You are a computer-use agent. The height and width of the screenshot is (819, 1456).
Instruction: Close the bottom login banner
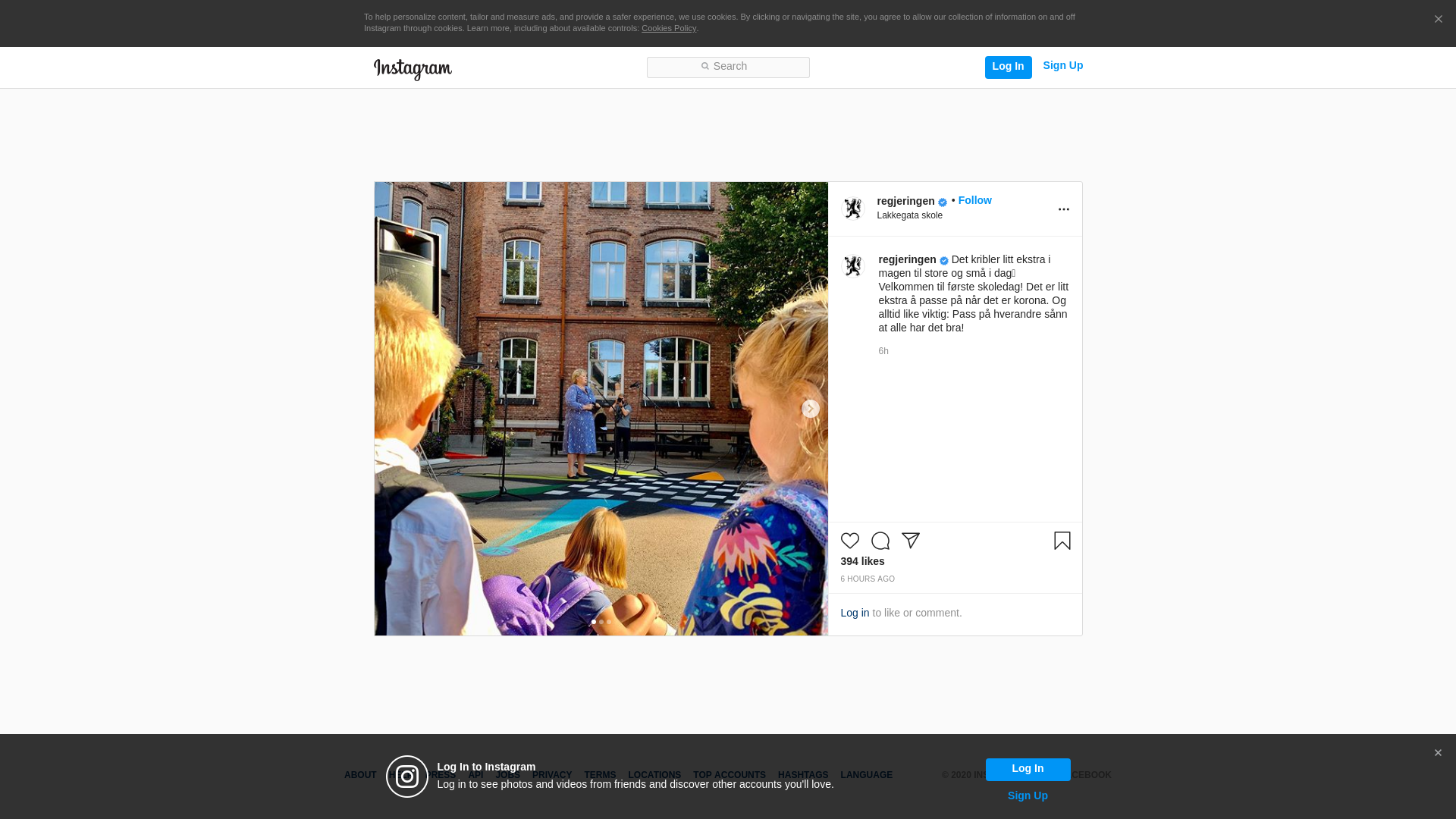[1438, 753]
